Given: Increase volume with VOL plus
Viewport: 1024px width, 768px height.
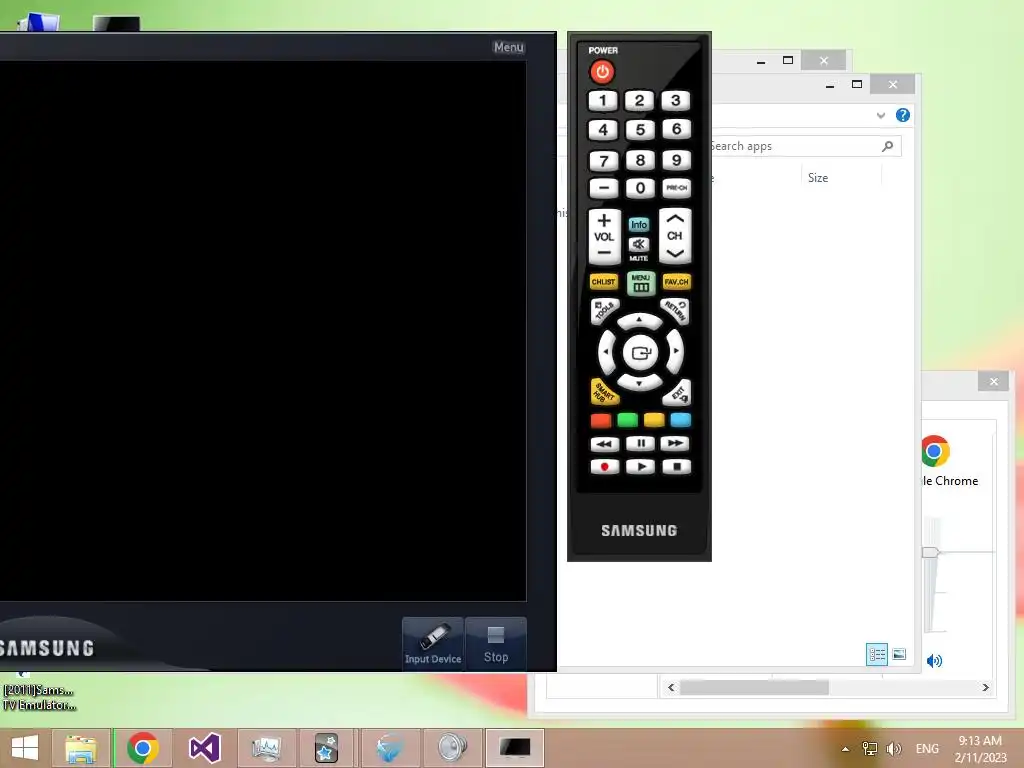Looking at the screenshot, I should [604, 221].
